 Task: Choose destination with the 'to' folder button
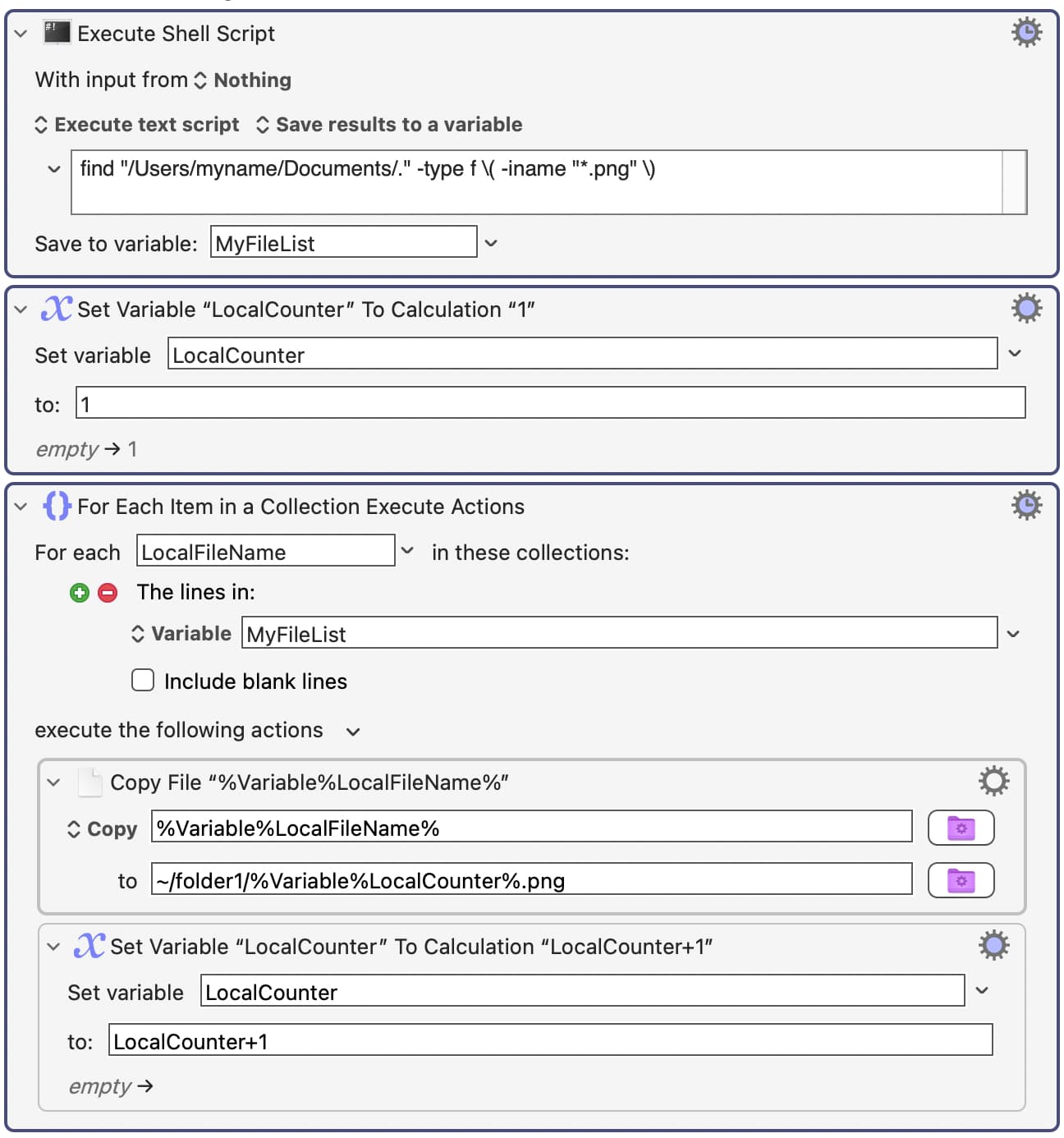pos(961,880)
